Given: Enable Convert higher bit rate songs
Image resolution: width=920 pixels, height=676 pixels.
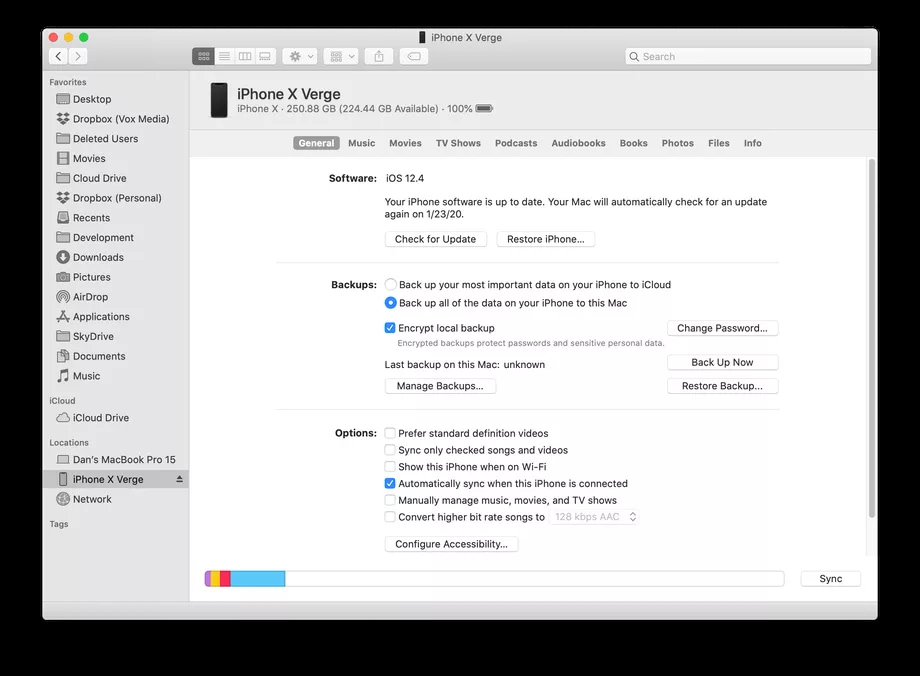Looking at the screenshot, I should [390, 517].
